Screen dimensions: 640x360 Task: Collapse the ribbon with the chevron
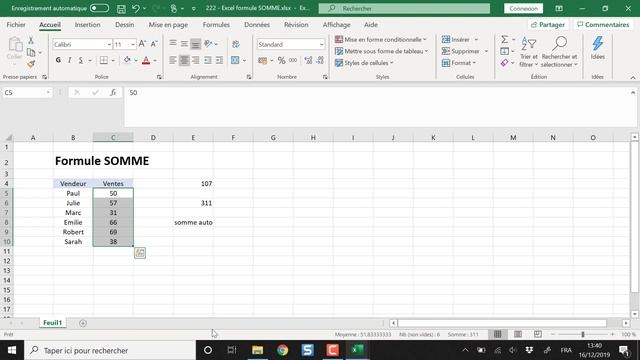(633, 77)
